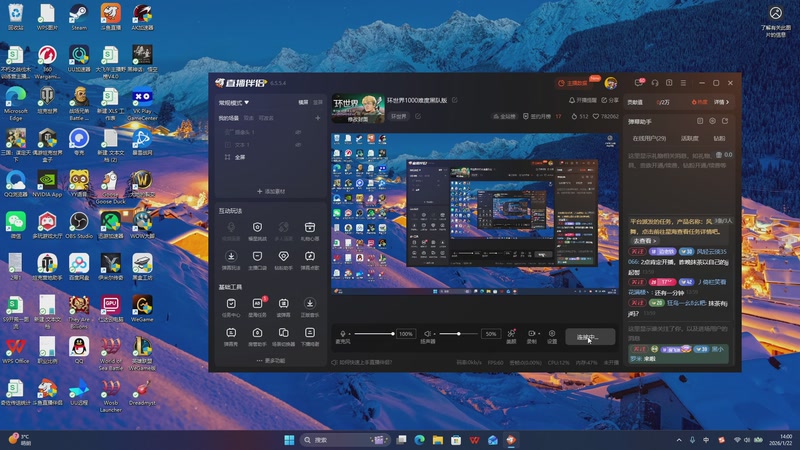Screen dimensions: 800x450
Task: Open the 读弹幕 tool
Action: pyautogui.click(x=284, y=308)
